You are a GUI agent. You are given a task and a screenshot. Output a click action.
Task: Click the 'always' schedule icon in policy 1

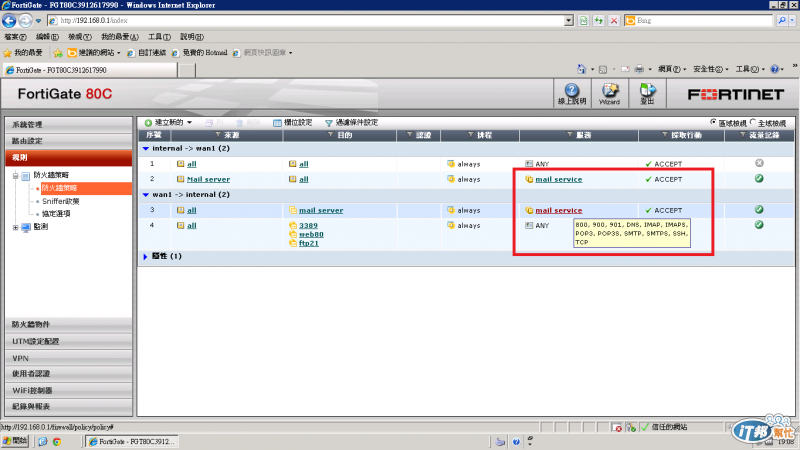[451, 164]
